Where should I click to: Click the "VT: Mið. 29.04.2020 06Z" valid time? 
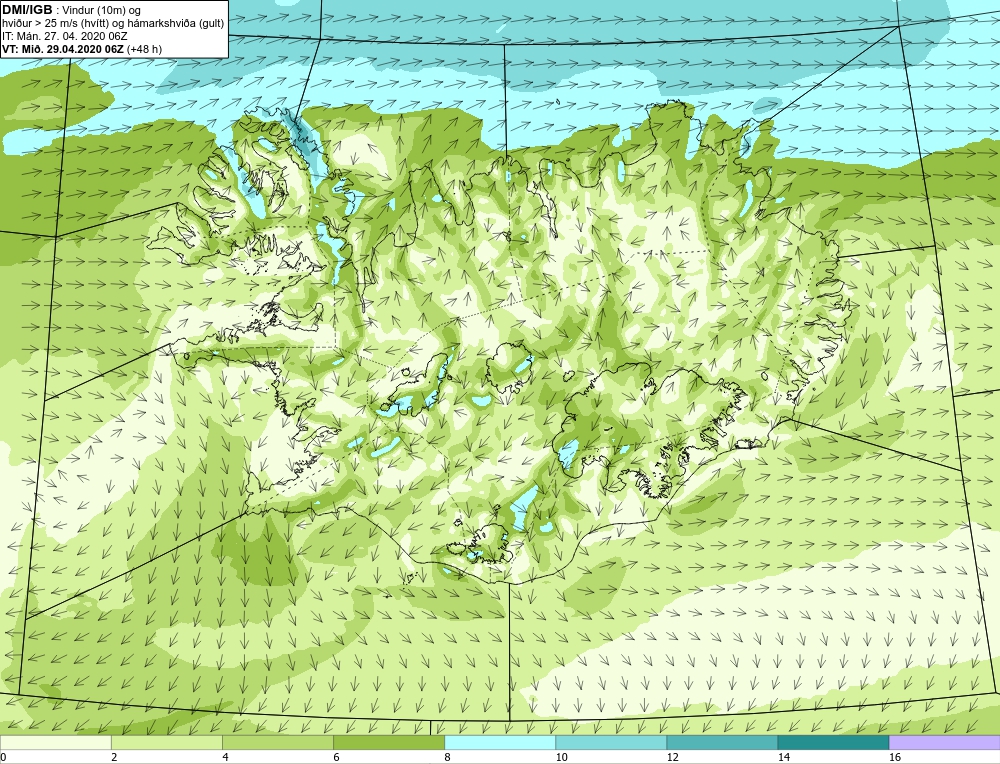63,49
